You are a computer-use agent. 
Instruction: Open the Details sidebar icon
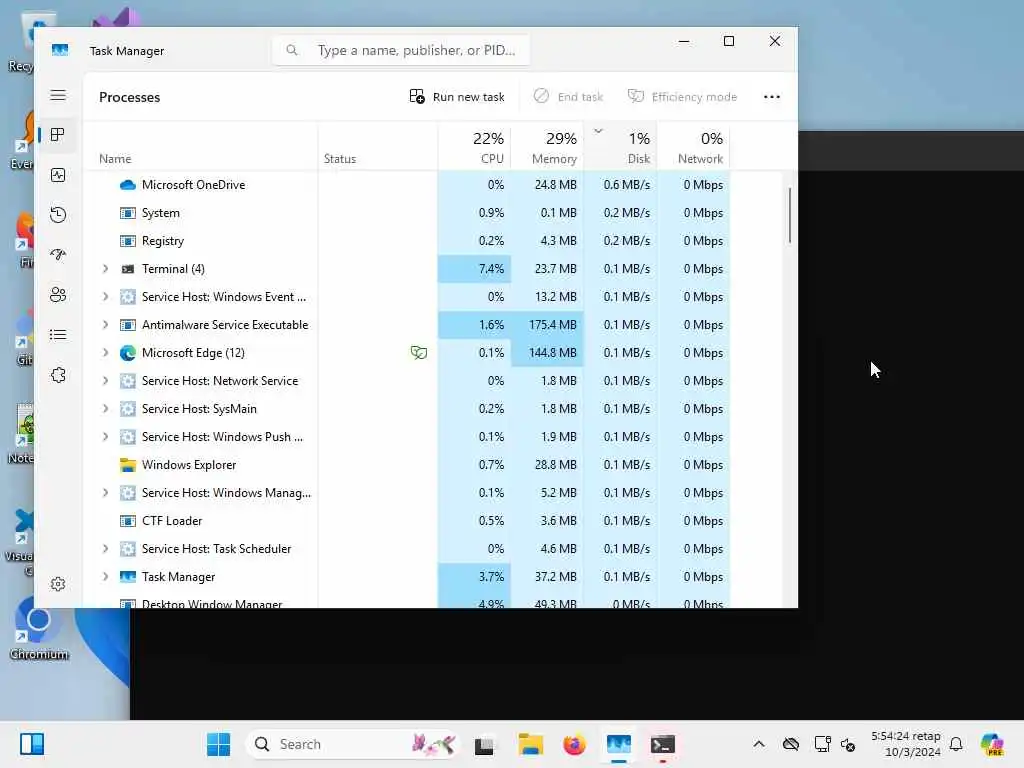coord(58,335)
